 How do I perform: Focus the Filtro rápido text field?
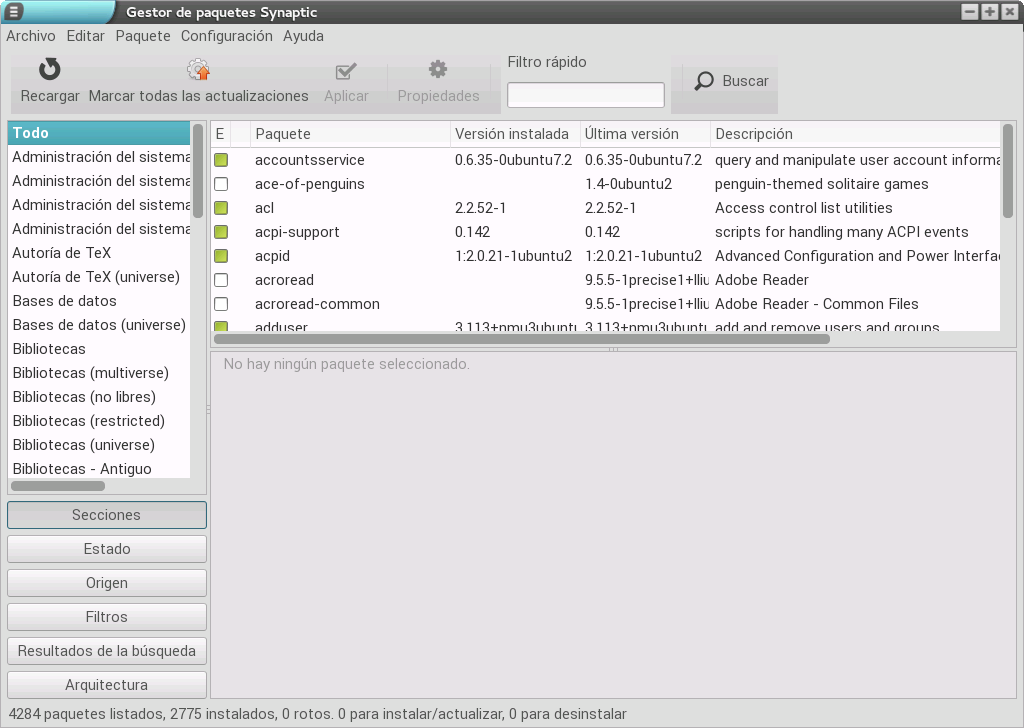[585, 95]
